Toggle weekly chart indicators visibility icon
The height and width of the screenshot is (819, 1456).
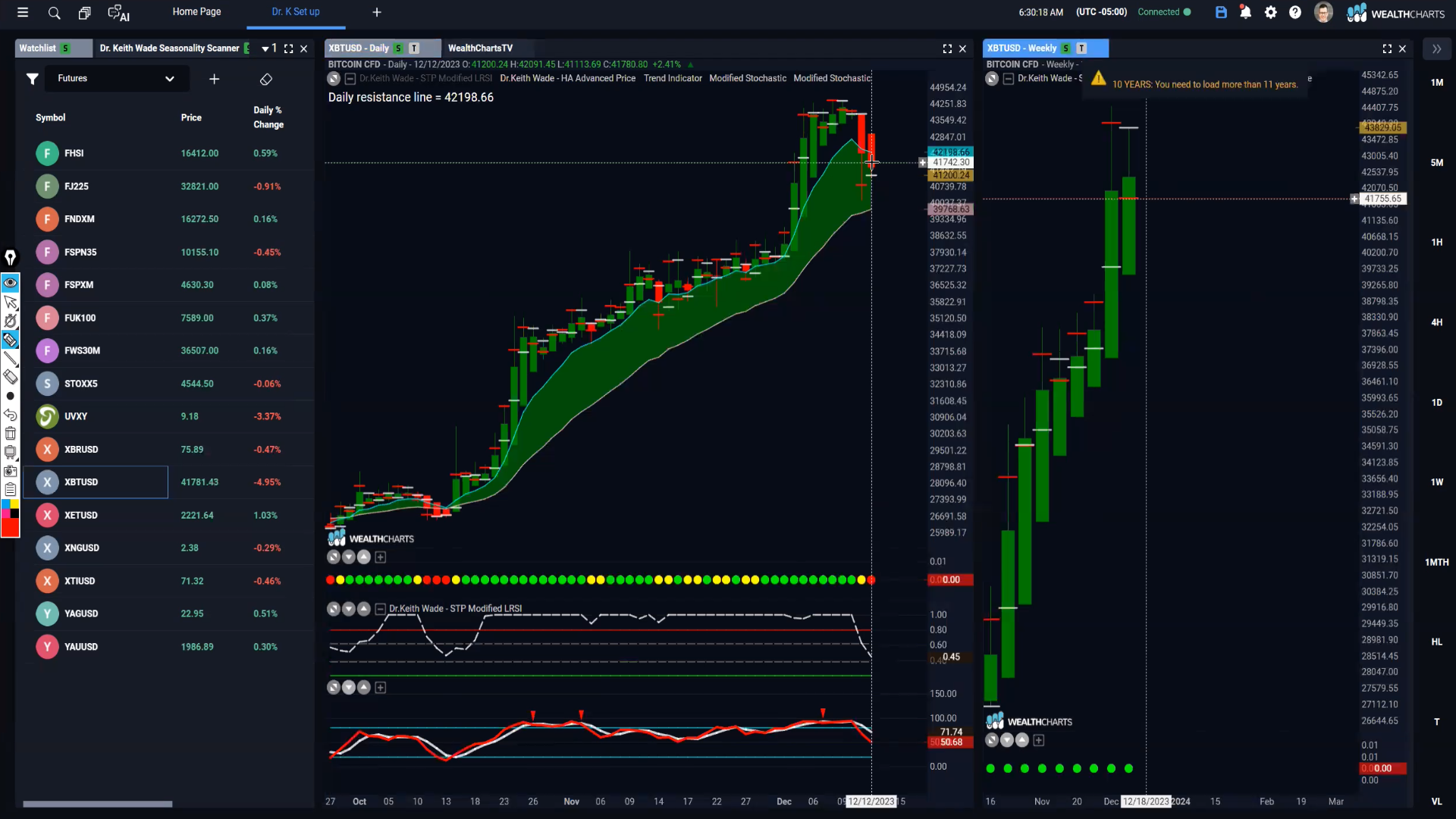pyautogui.click(x=992, y=79)
